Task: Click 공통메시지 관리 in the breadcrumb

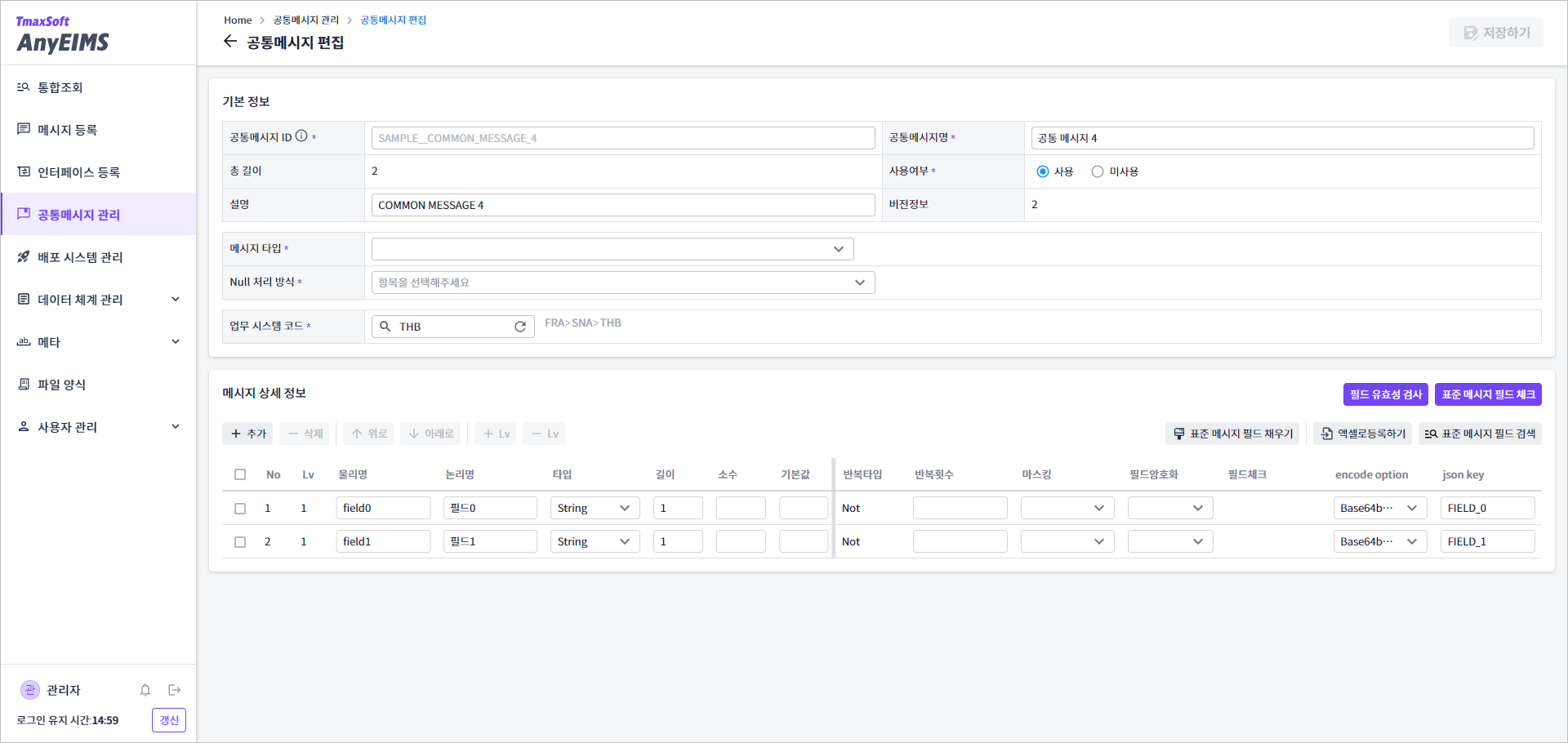Action: pos(306,20)
